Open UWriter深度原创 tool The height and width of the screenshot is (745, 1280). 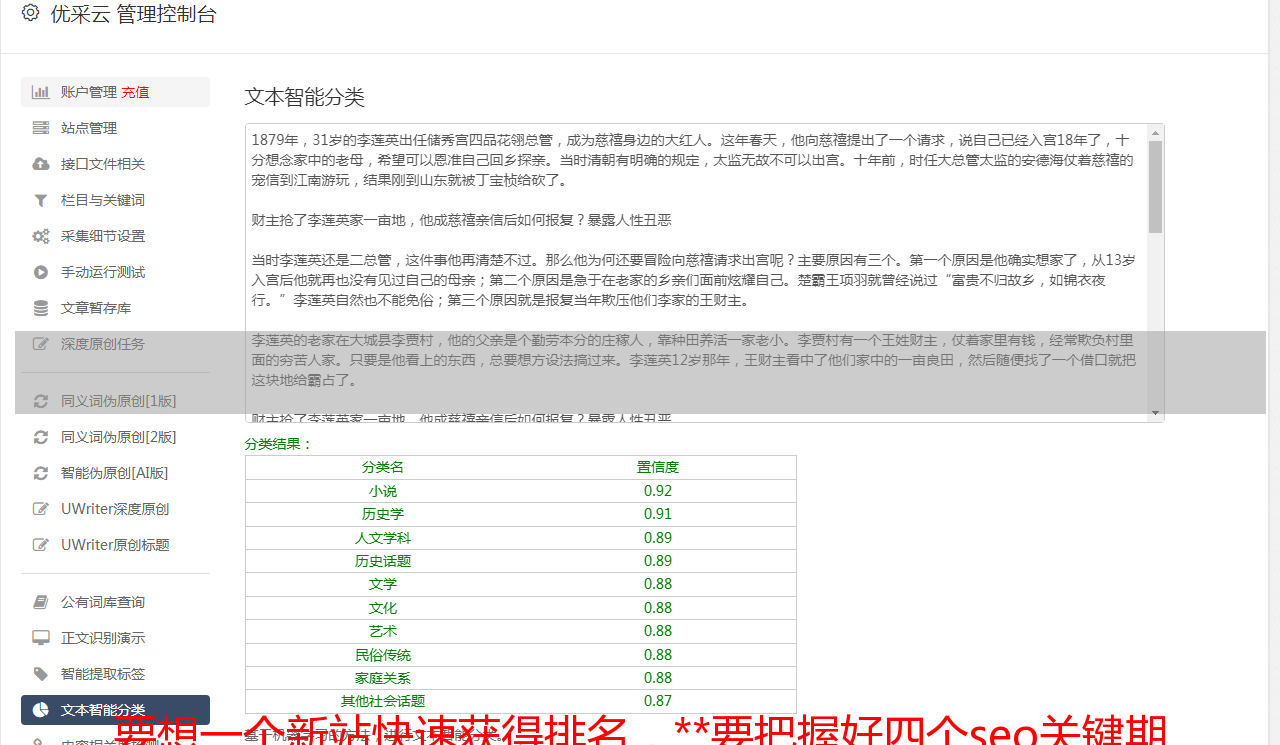click(115, 509)
